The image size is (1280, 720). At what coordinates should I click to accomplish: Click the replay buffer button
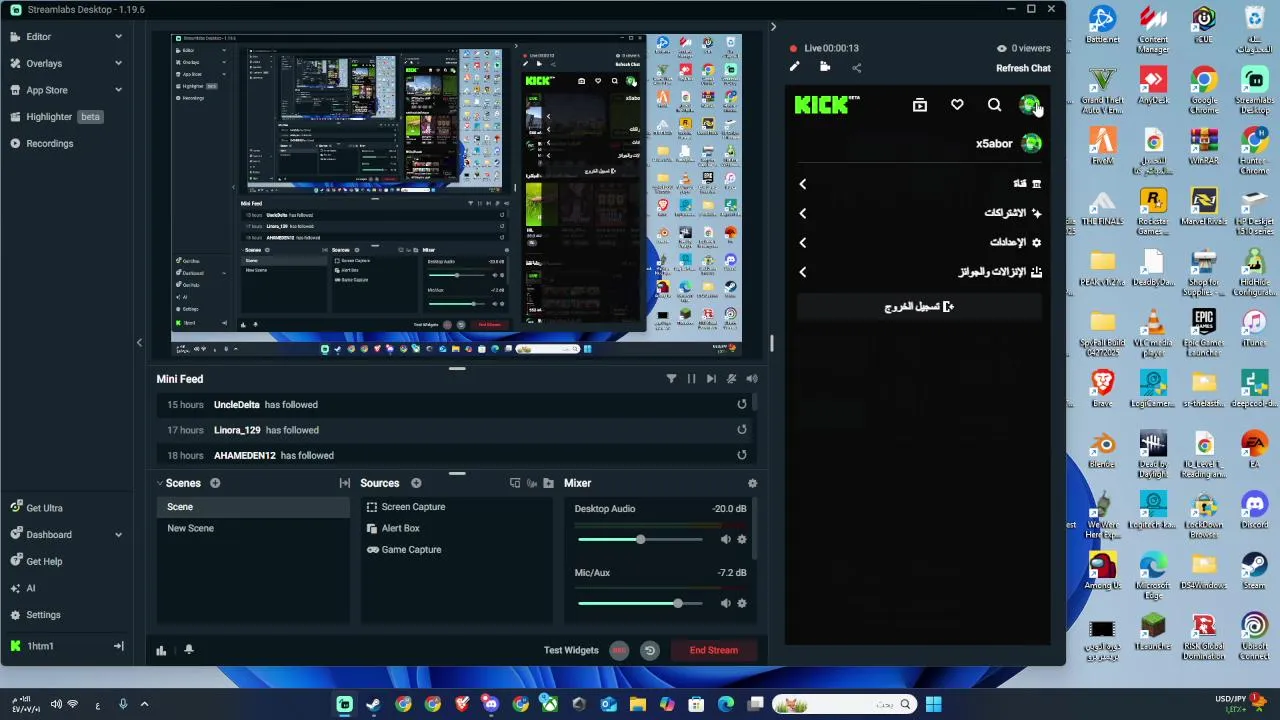649,650
